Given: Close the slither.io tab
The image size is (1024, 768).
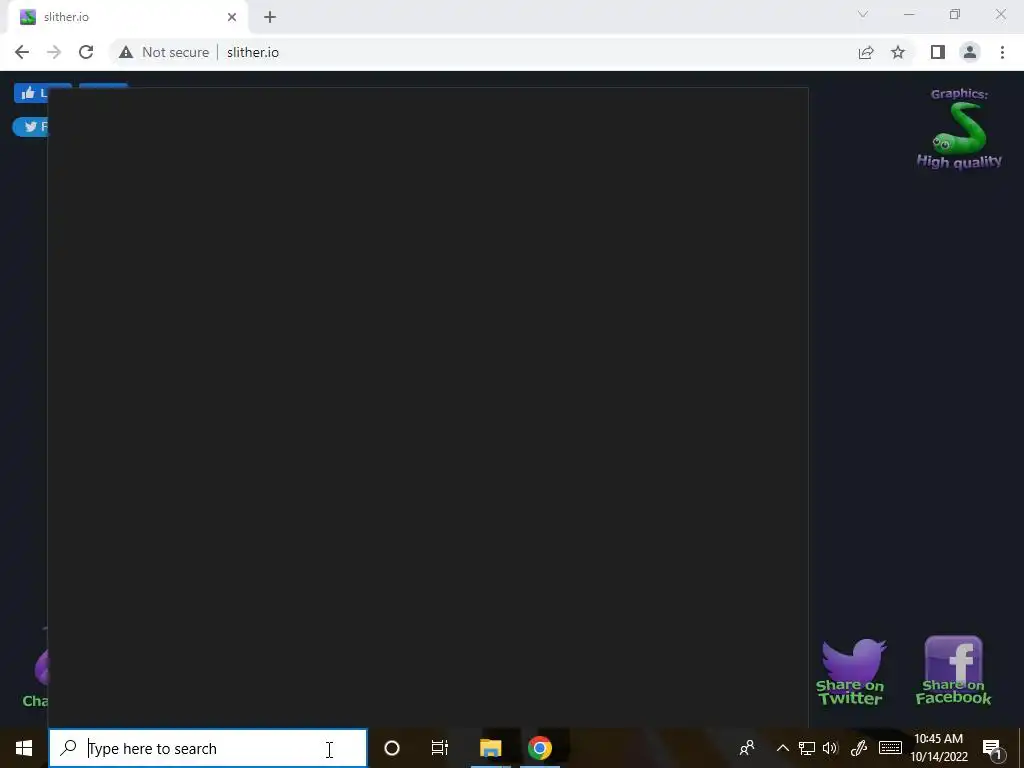Looking at the screenshot, I should (232, 17).
